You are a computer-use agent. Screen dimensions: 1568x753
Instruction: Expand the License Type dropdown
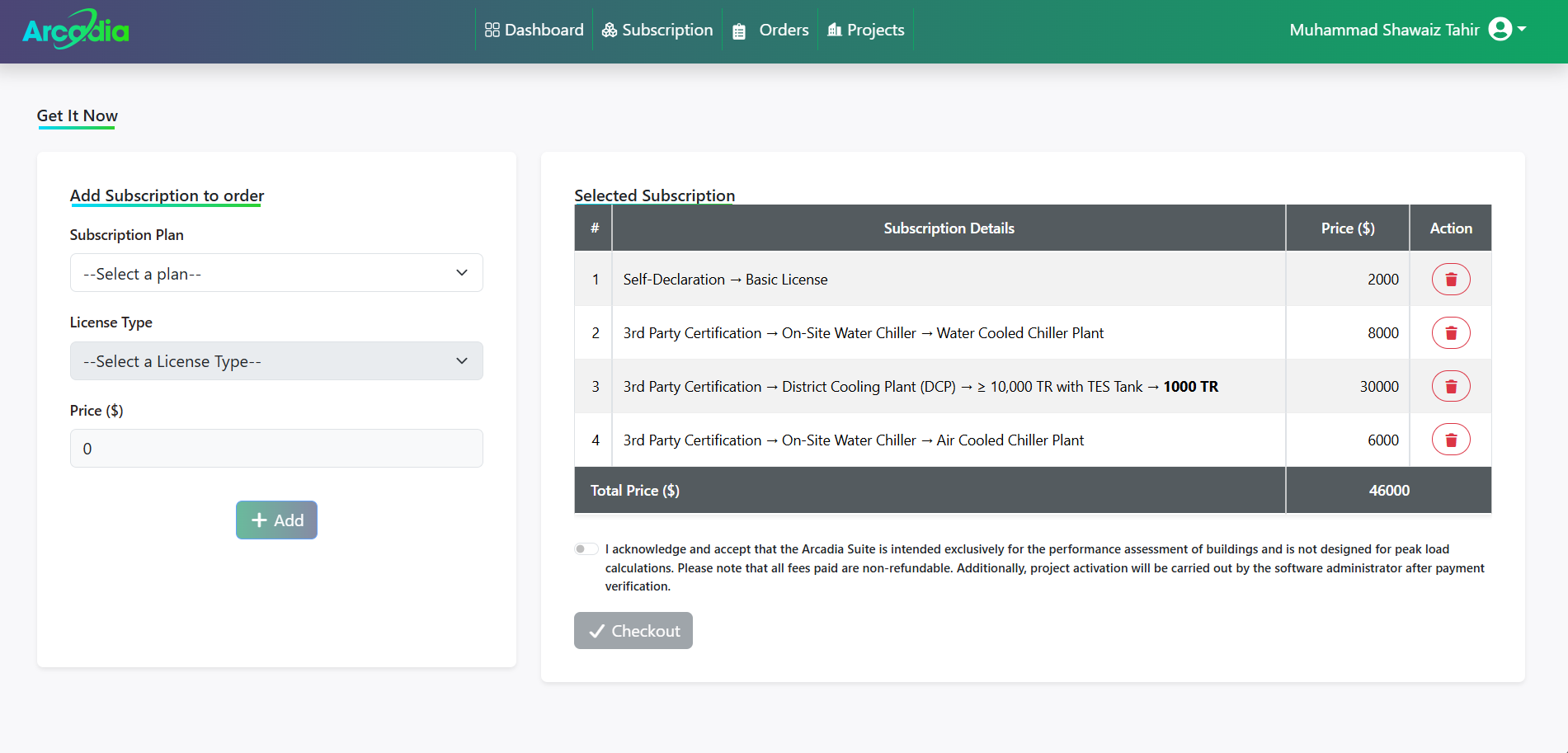[x=276, y=361]
